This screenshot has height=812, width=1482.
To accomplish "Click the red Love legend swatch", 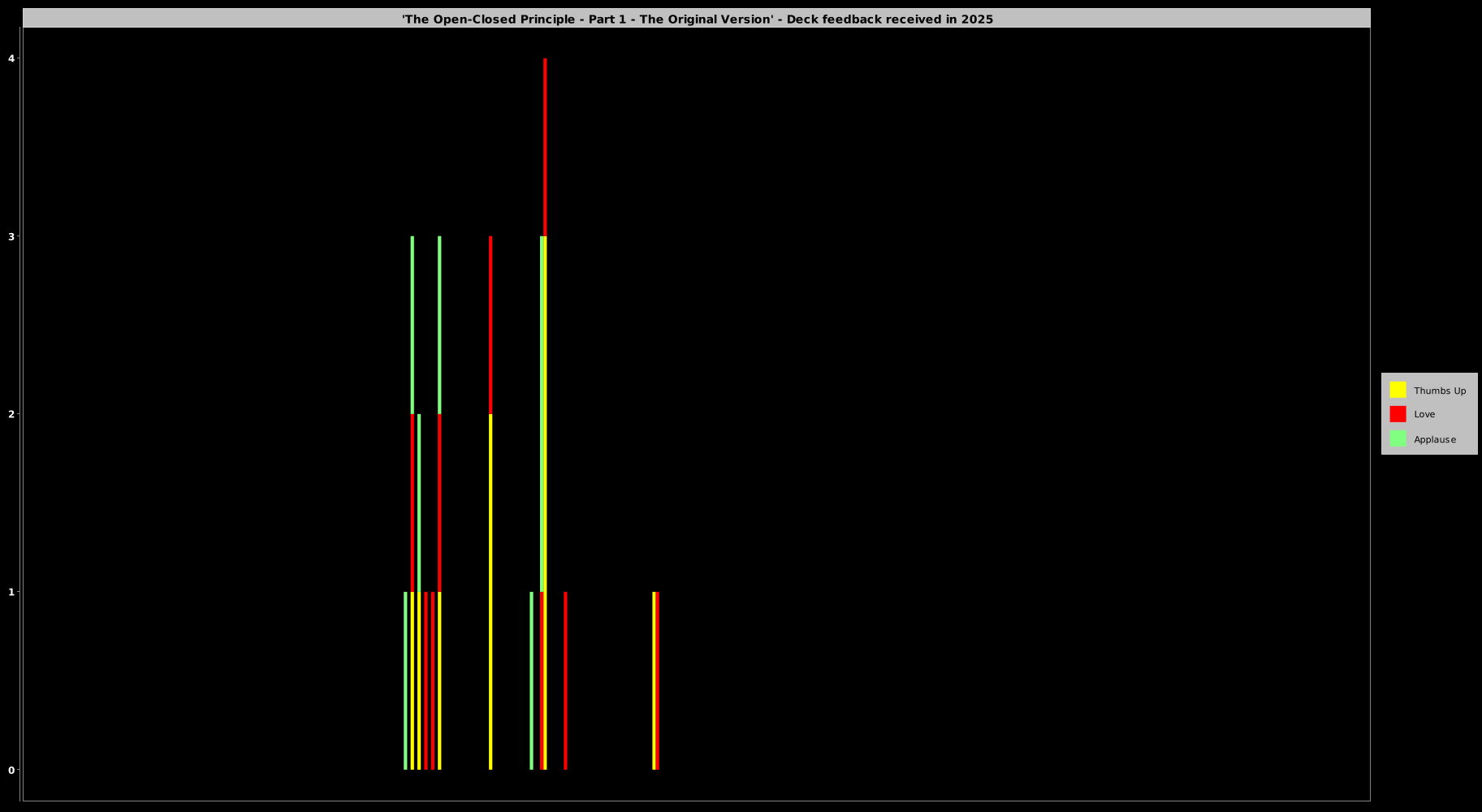I will tap(1397, 414).
